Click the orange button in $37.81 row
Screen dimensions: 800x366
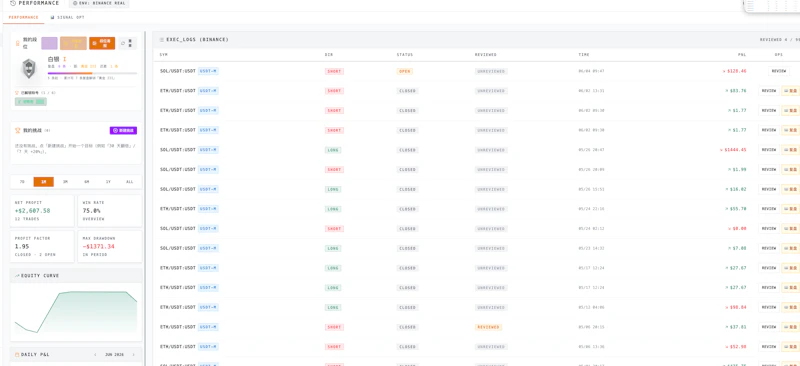click(x=790, y=327)
